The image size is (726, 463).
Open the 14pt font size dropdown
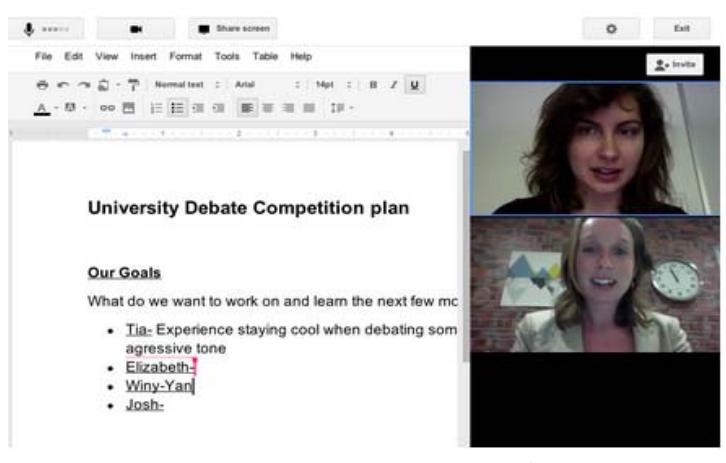(x=333, y=85)
